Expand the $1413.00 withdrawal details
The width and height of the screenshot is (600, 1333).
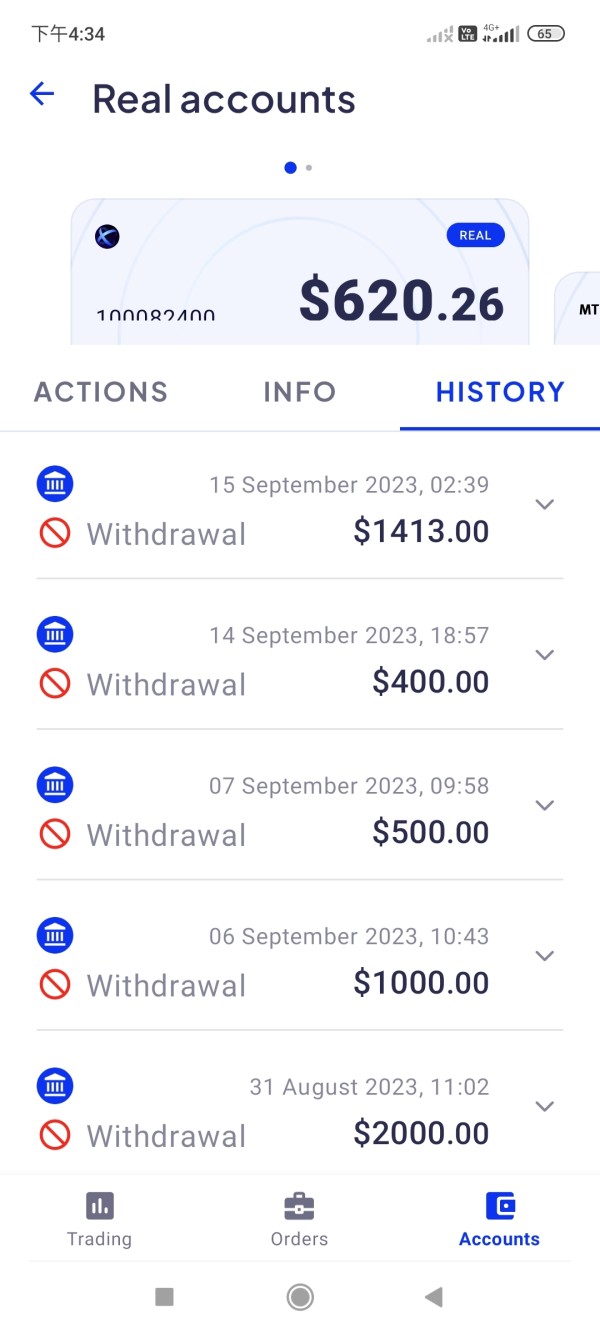click(x=544, y=505)
